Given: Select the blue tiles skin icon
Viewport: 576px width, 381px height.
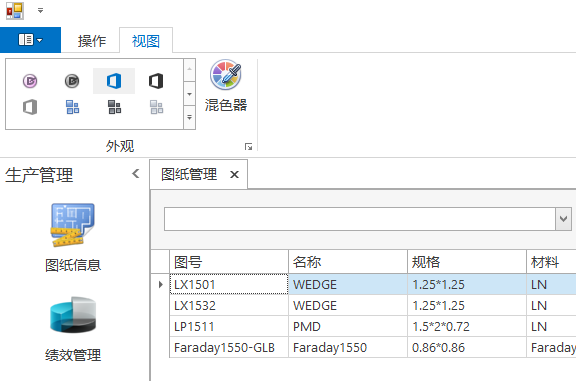Looking at the screenshot, I should point(72,107).
